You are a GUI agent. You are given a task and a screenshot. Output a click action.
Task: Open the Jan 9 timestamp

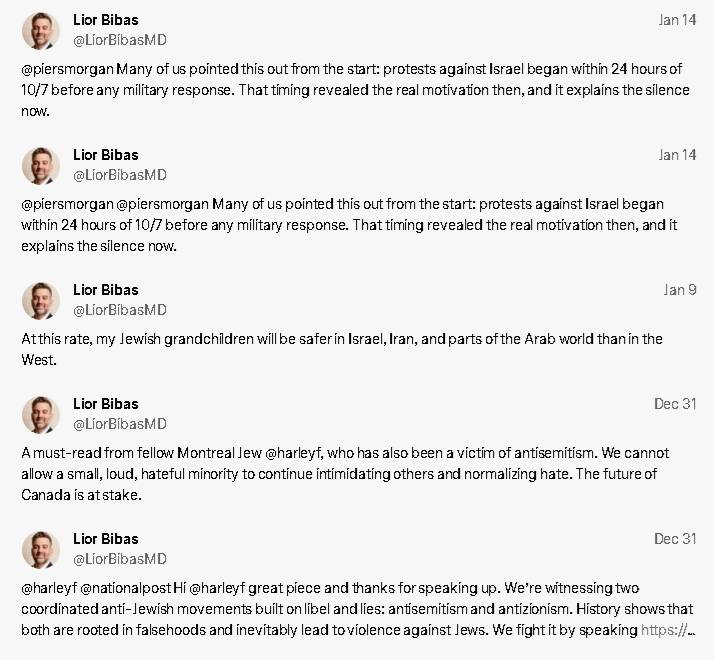[x=680, y=290]
